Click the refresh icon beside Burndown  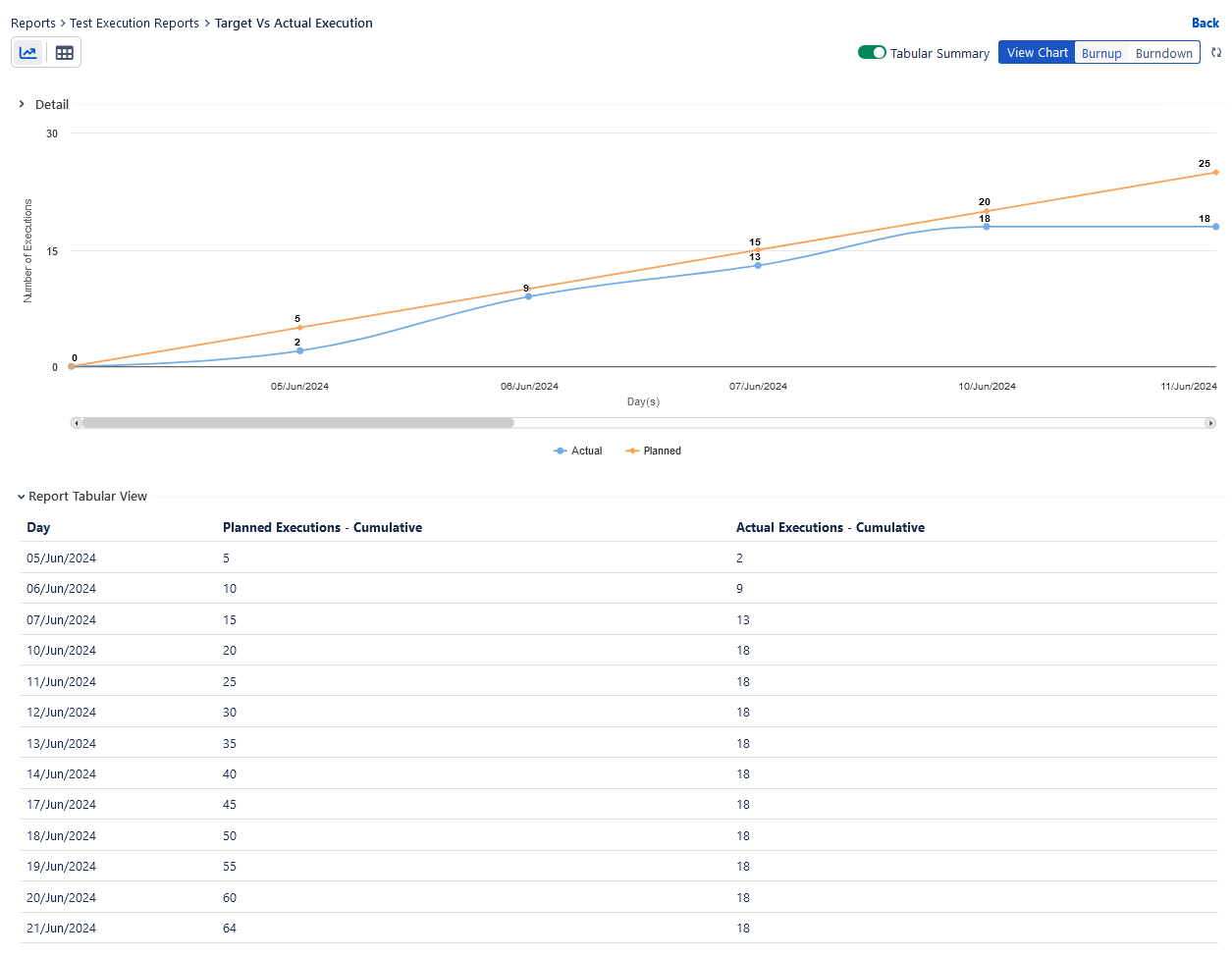(1216, 53)
